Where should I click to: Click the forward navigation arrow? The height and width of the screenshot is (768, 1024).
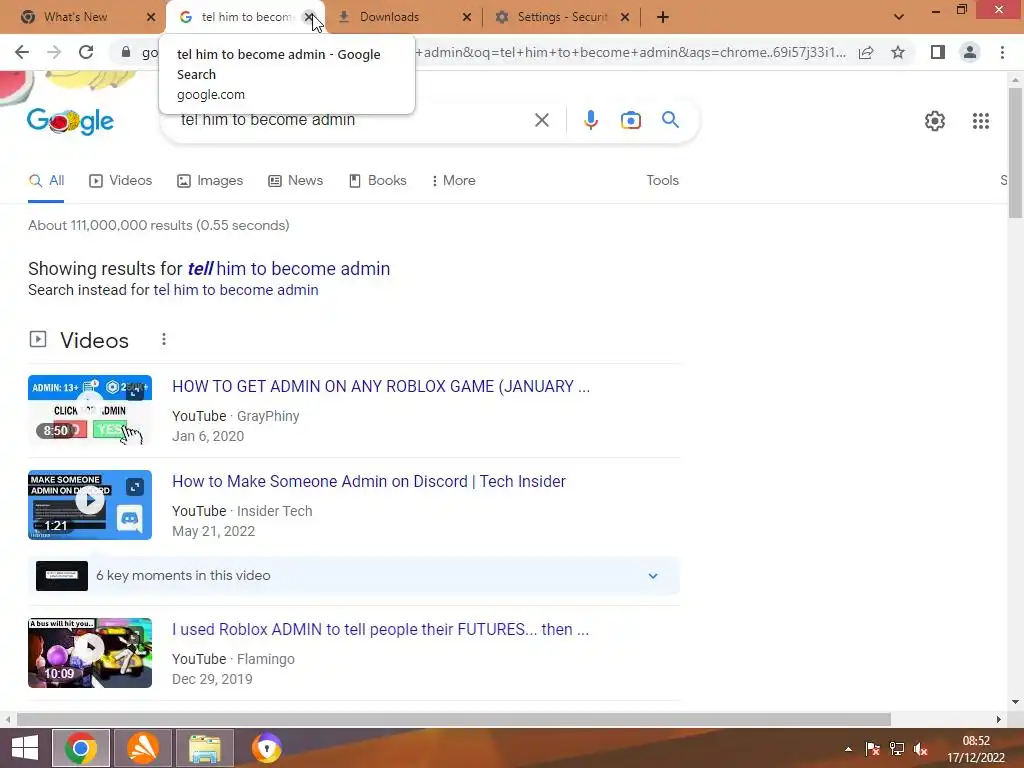54,52
